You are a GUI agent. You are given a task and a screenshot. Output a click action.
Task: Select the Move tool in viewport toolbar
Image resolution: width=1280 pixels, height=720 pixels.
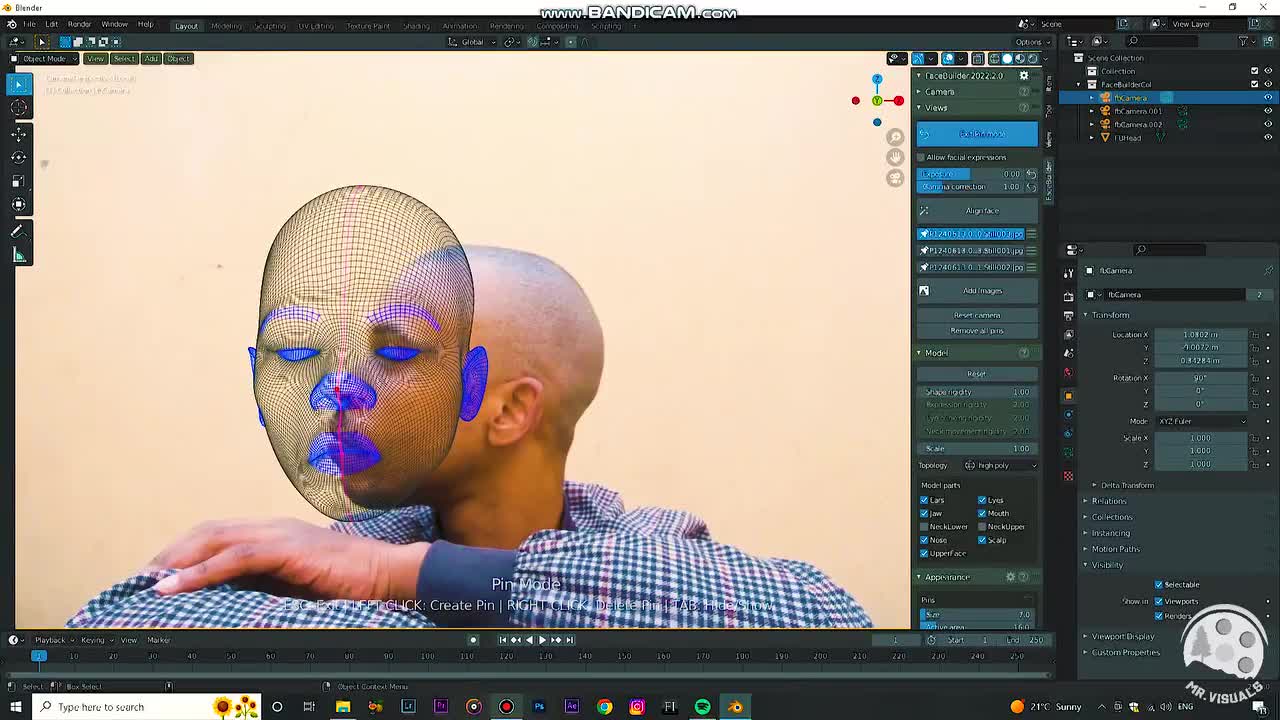[x=19, y=133]
